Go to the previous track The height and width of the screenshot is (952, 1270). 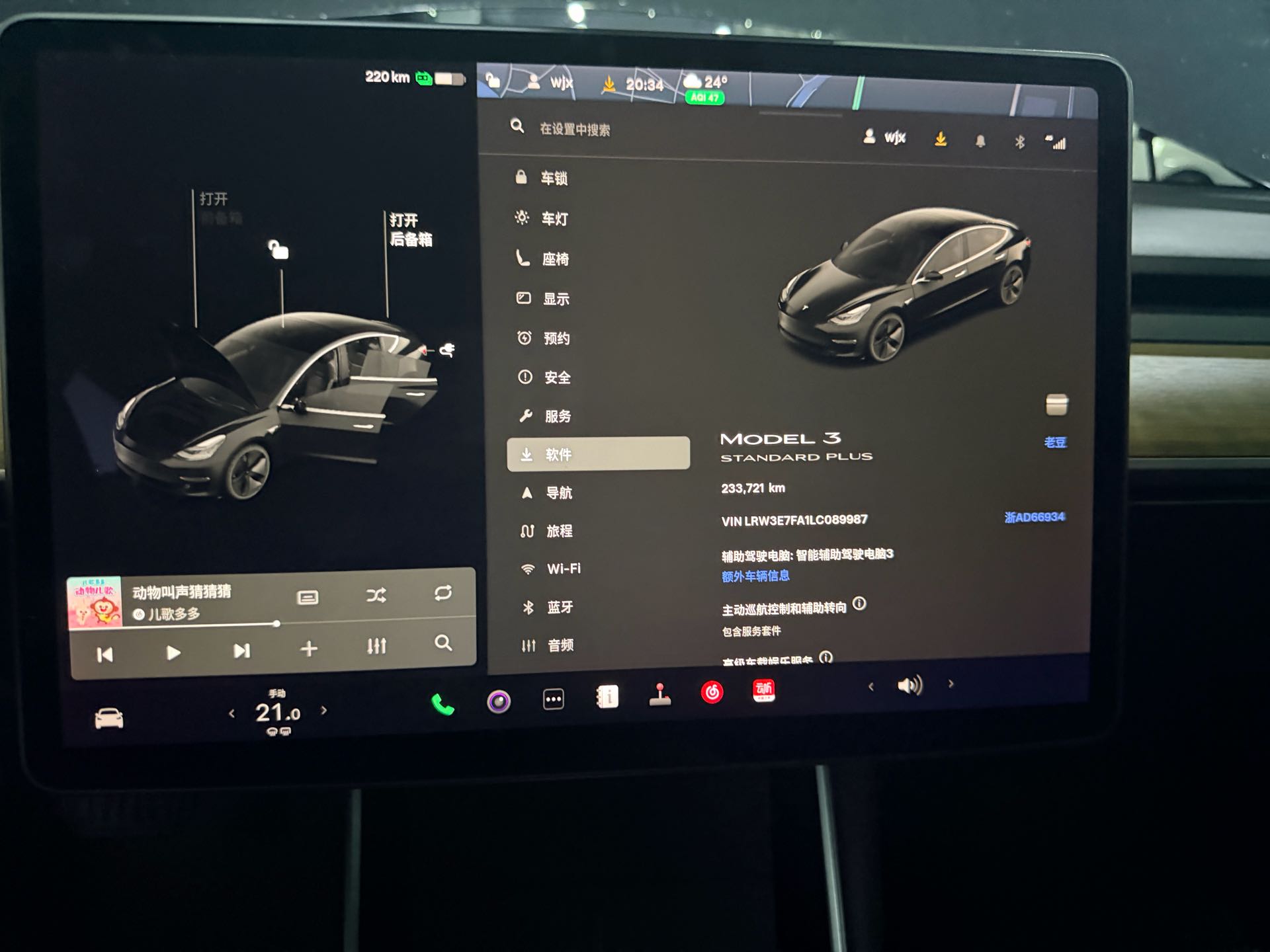(105, 655)
